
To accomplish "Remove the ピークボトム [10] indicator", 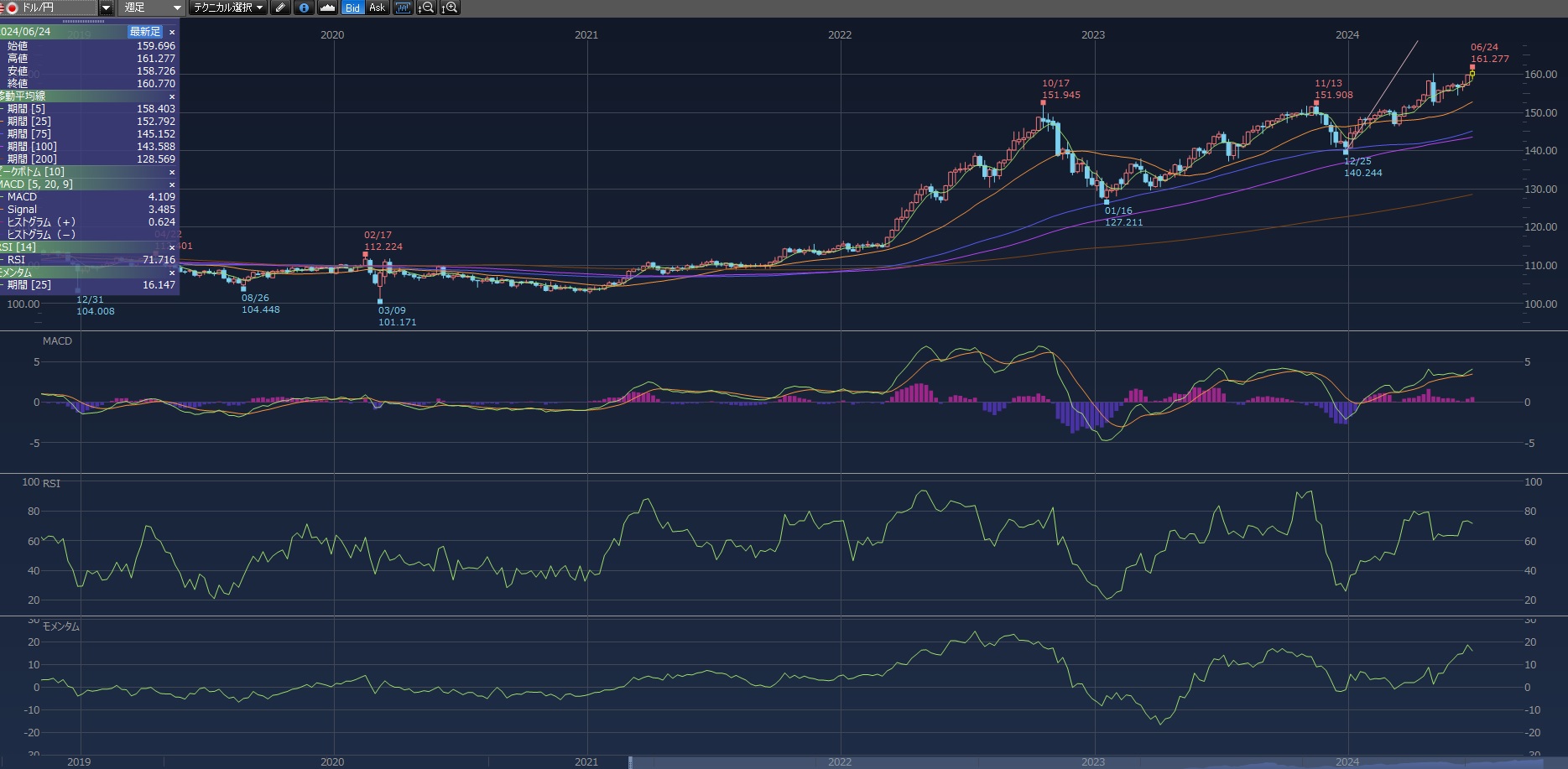I will point(172,172).
